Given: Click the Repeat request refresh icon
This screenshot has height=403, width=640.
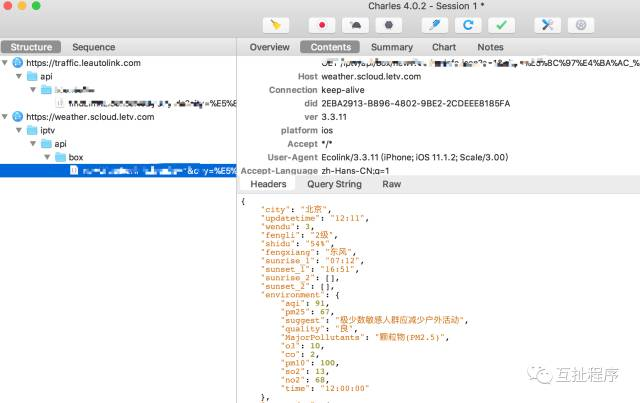Looking at the screenshot, I should tap(468, 25).
